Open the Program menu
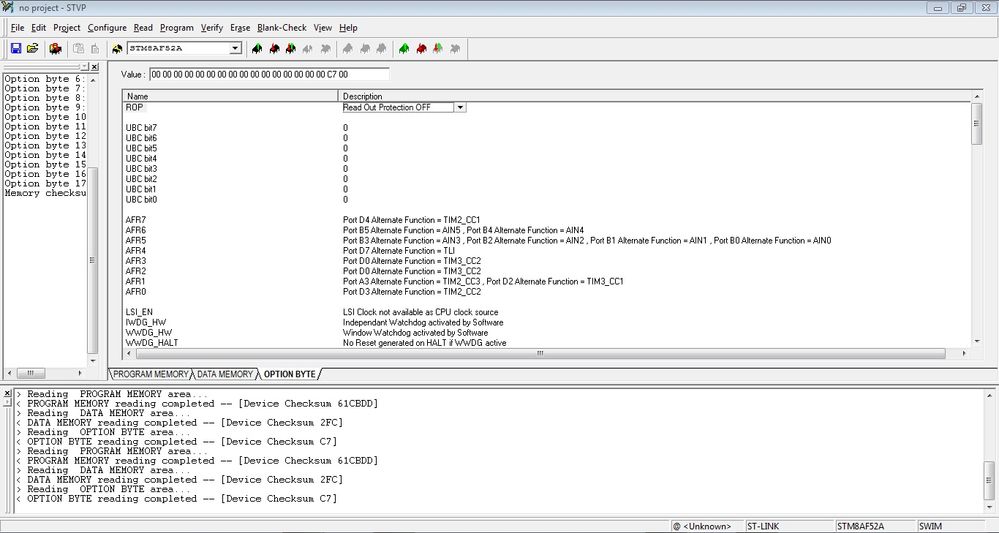Viewport: 999px width, 533px height. tap(176, 28)
